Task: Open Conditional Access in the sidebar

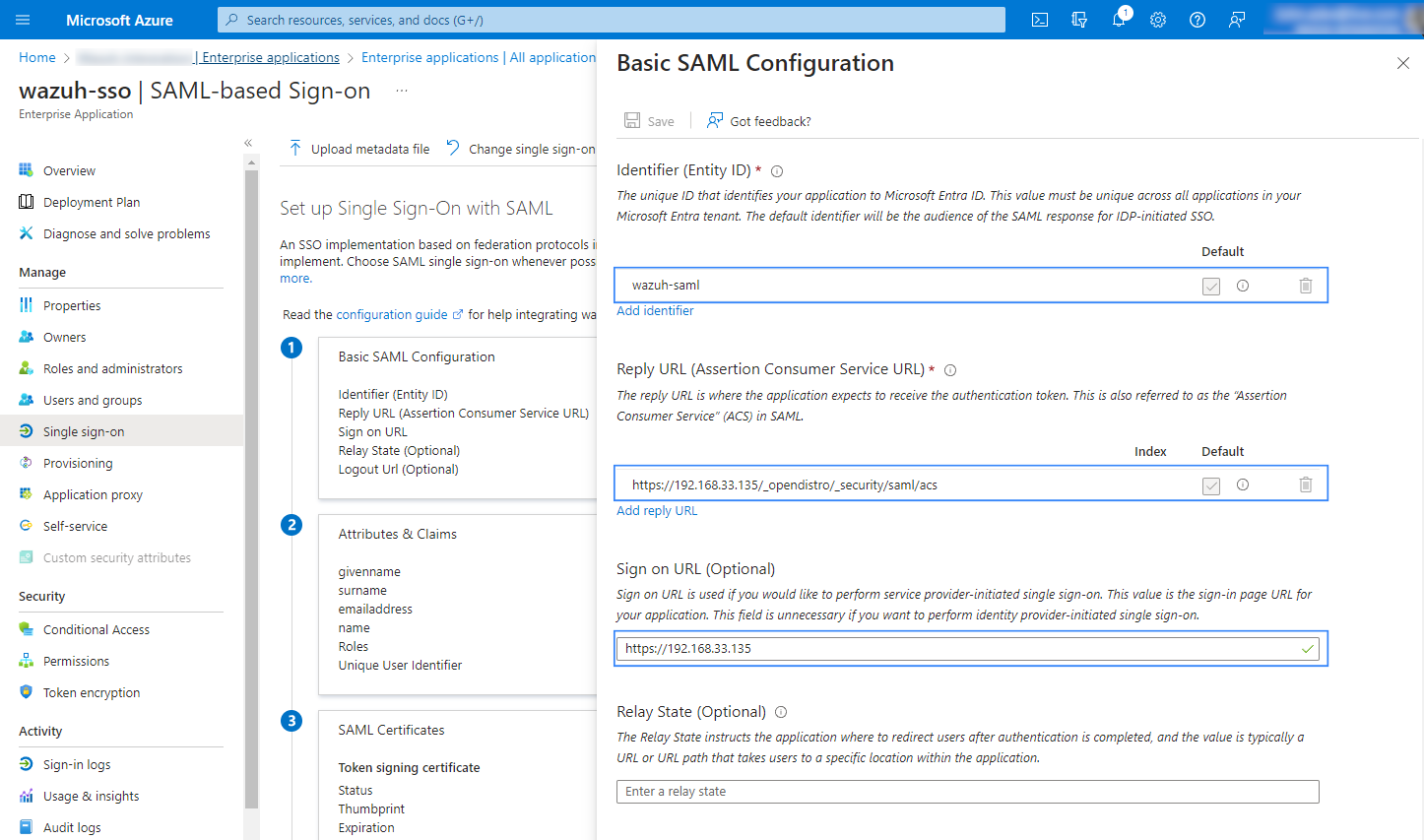Action: [x=97, y=629]
